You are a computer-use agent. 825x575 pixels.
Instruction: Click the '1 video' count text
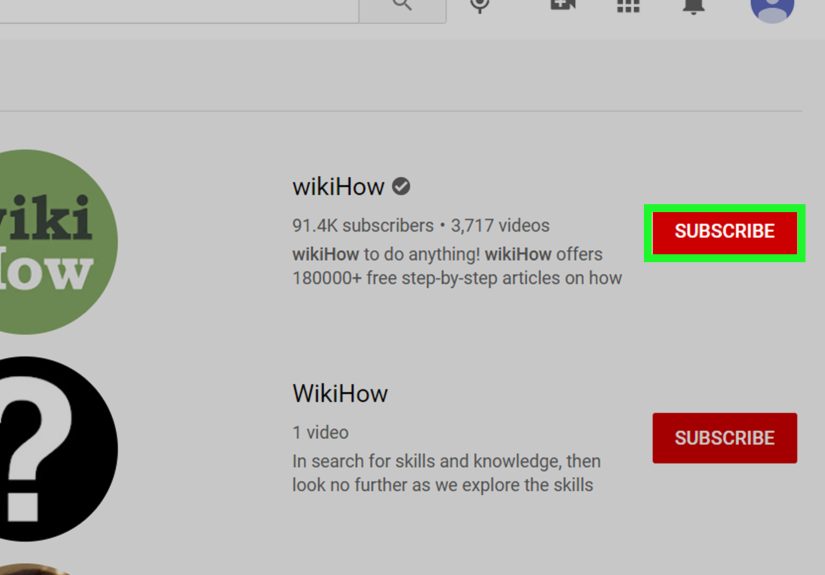[320, 432]
